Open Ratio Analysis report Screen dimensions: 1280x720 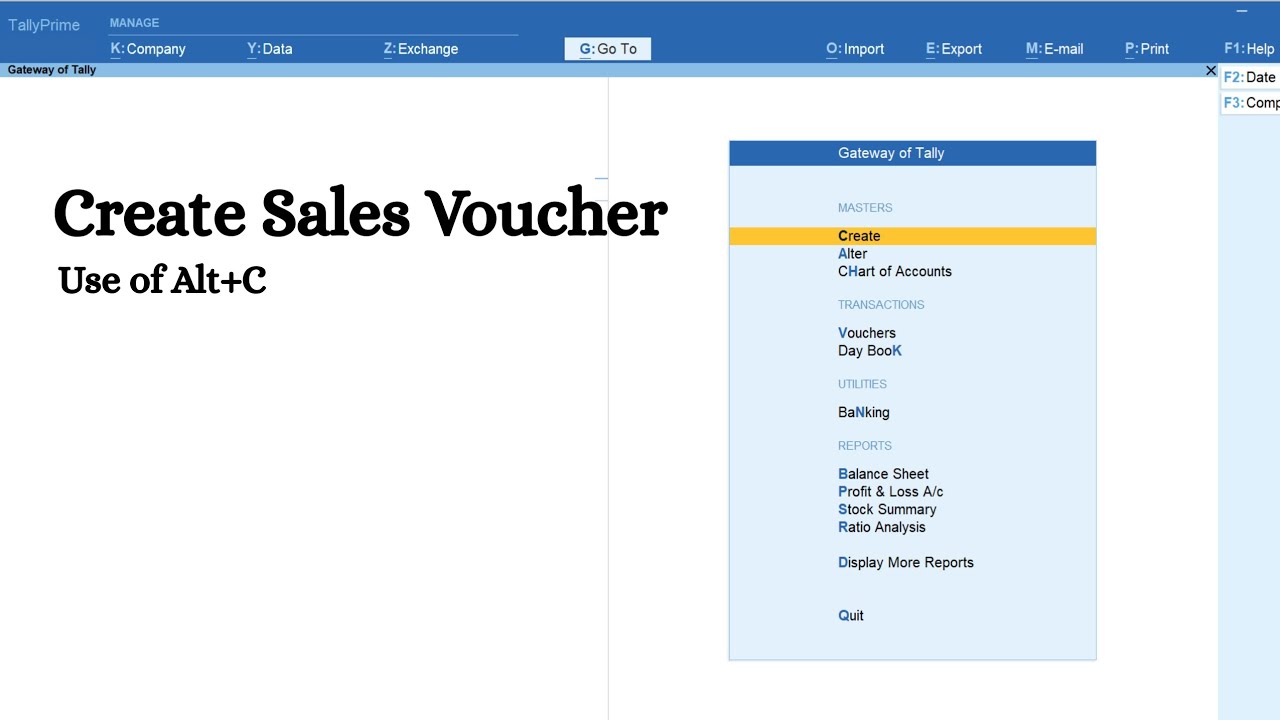tap(882, 527)
